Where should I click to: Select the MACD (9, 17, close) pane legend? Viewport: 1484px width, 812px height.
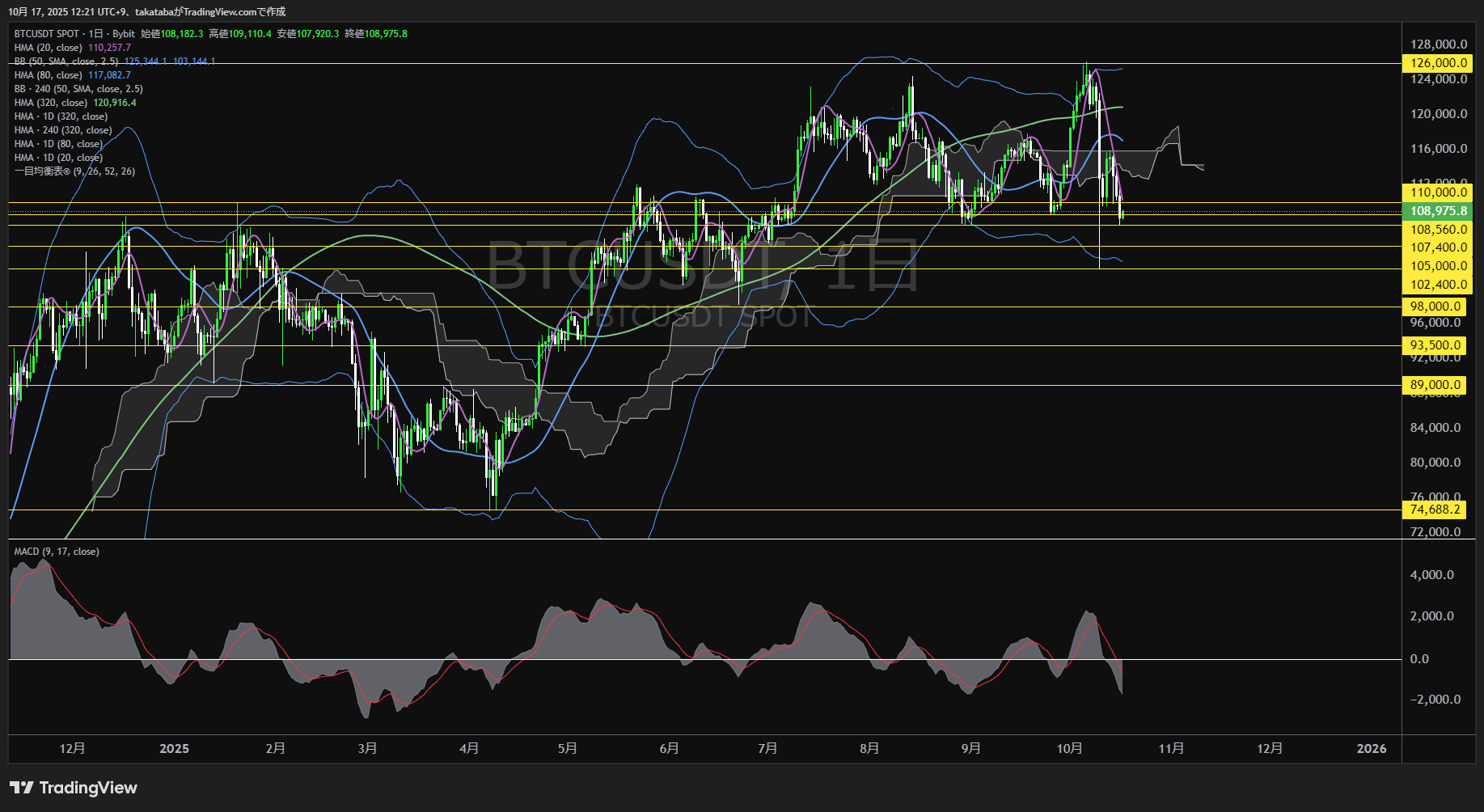point(57,552)
